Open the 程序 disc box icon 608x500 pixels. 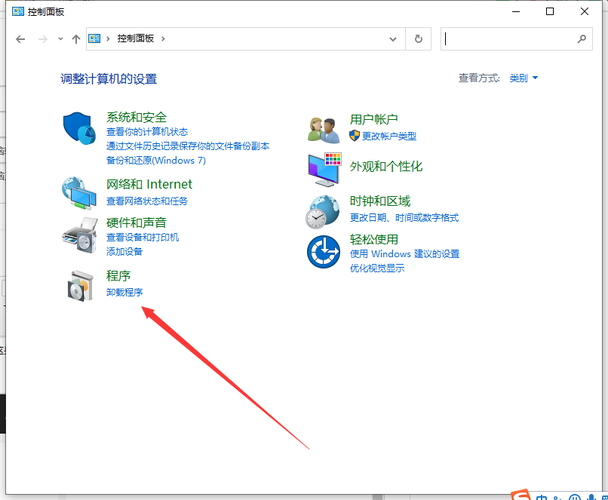click(x=80, y=286)
